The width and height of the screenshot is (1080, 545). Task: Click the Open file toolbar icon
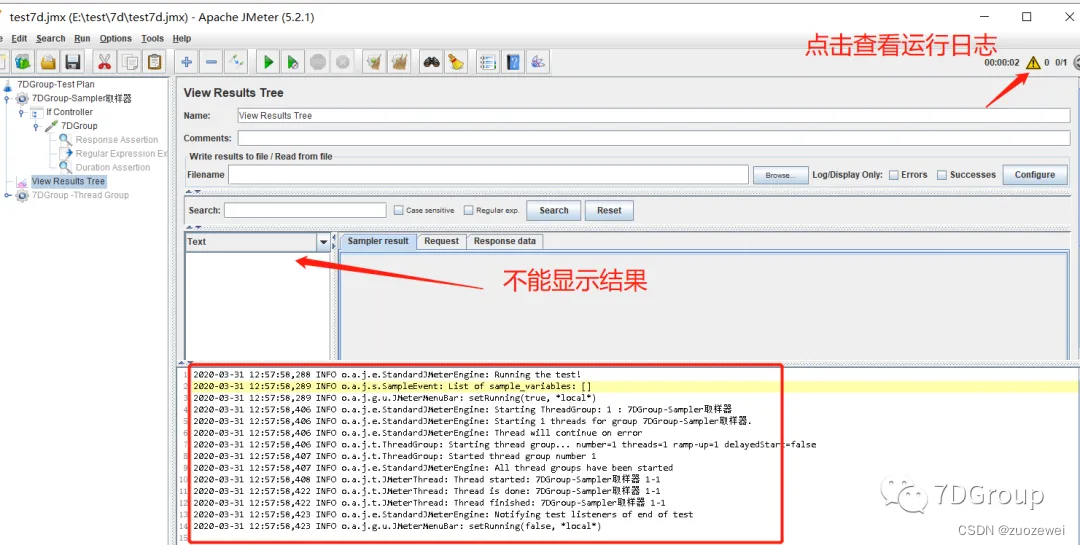coord(48,62)
